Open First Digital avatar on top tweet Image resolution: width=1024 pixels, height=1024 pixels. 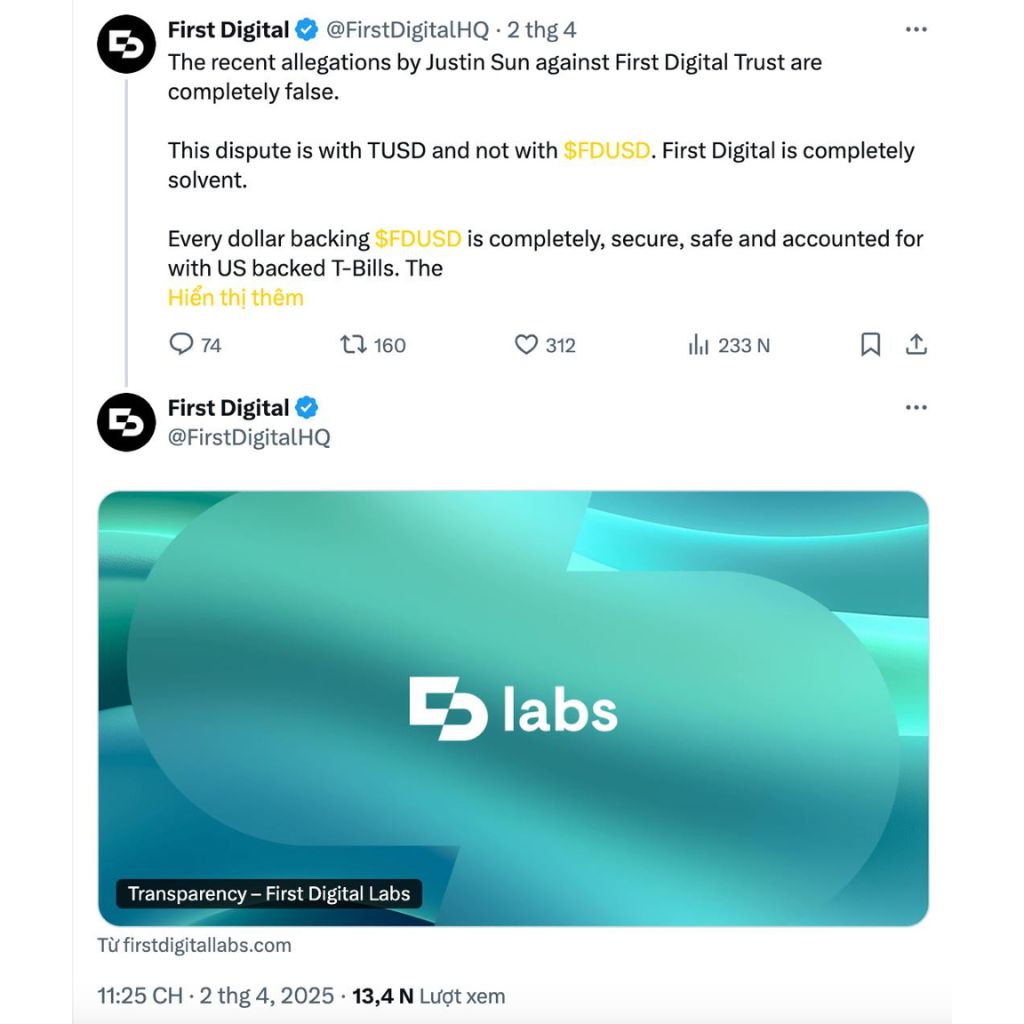[x=126, y=45]
